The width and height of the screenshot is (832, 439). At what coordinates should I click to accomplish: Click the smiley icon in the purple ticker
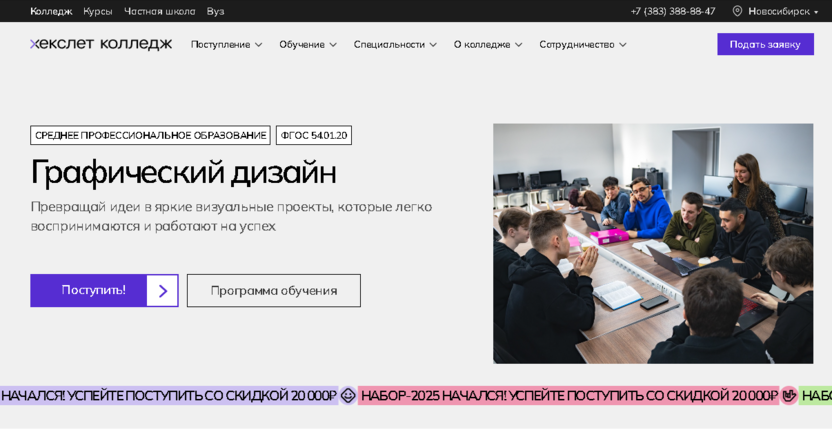348,395
